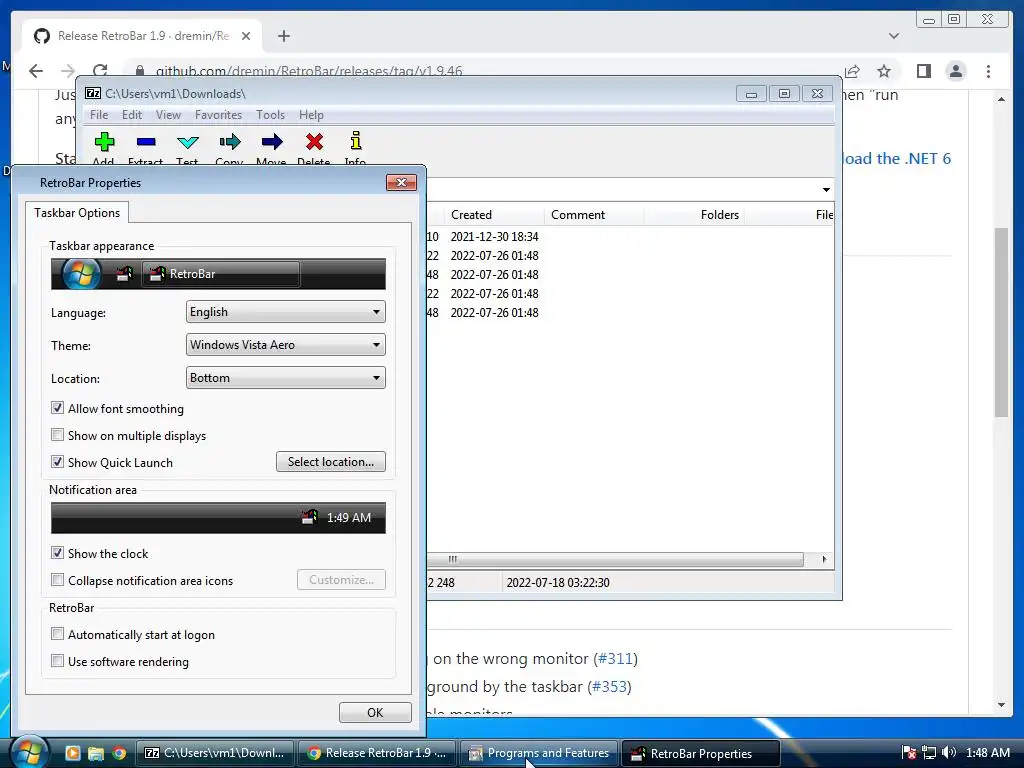
Task: Switch to the 7-Zip Downloads taskbar button
Action: point(215,753)
